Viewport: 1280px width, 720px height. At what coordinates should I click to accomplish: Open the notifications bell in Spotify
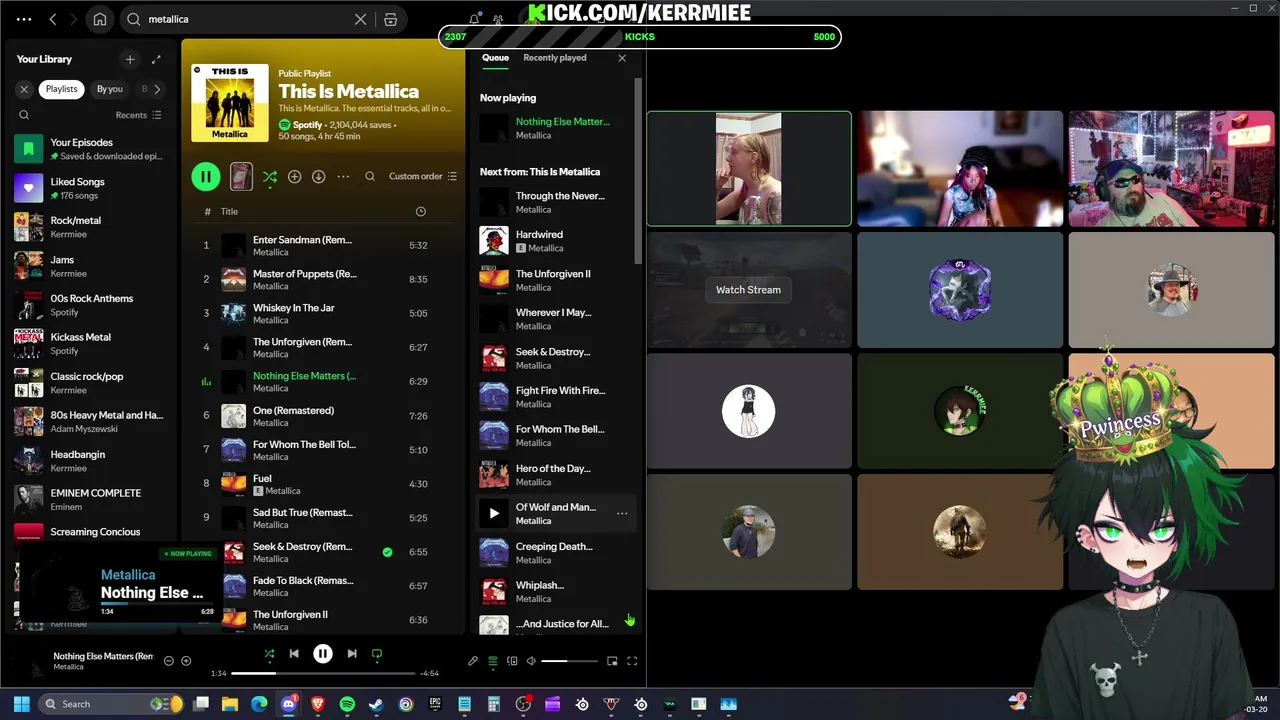(x=474, y=19)
